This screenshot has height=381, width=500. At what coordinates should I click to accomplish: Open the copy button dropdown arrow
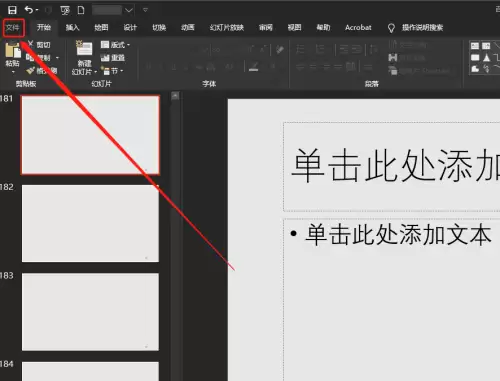[x=57, y=58]
